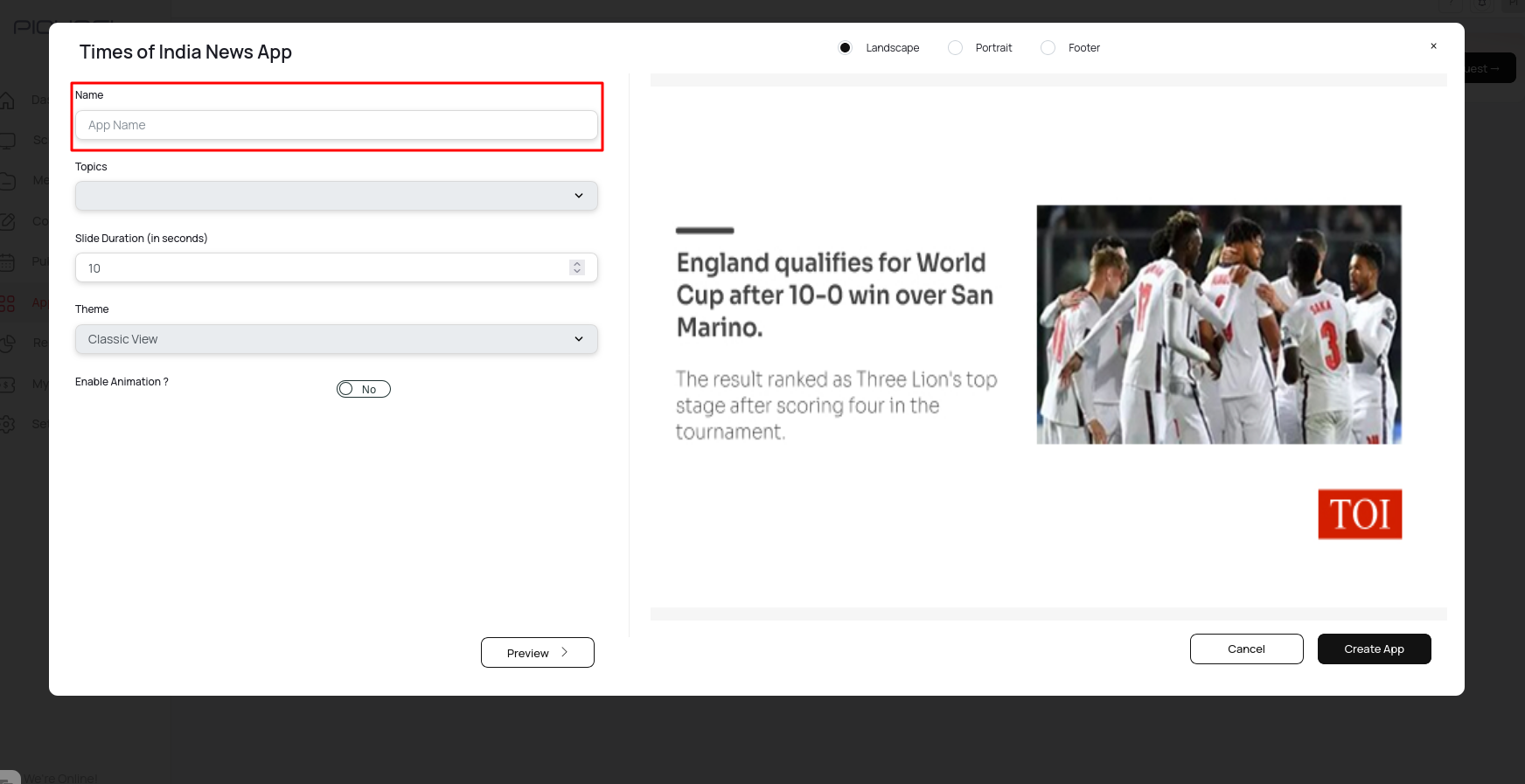Viewport: 1525px width, 784px height.
Task: Click the Slide Duration stepper arrows
Action: tap(576, 267)
